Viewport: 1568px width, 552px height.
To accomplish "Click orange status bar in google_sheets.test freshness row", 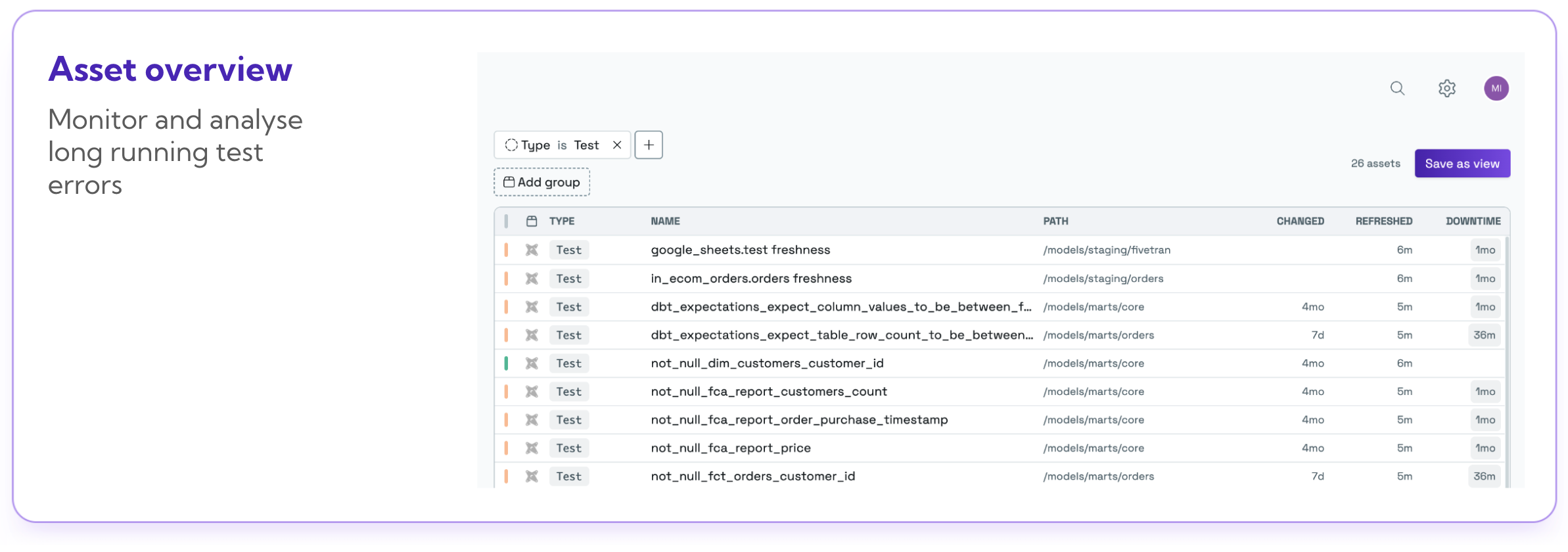I will click(x=506, y=250).
